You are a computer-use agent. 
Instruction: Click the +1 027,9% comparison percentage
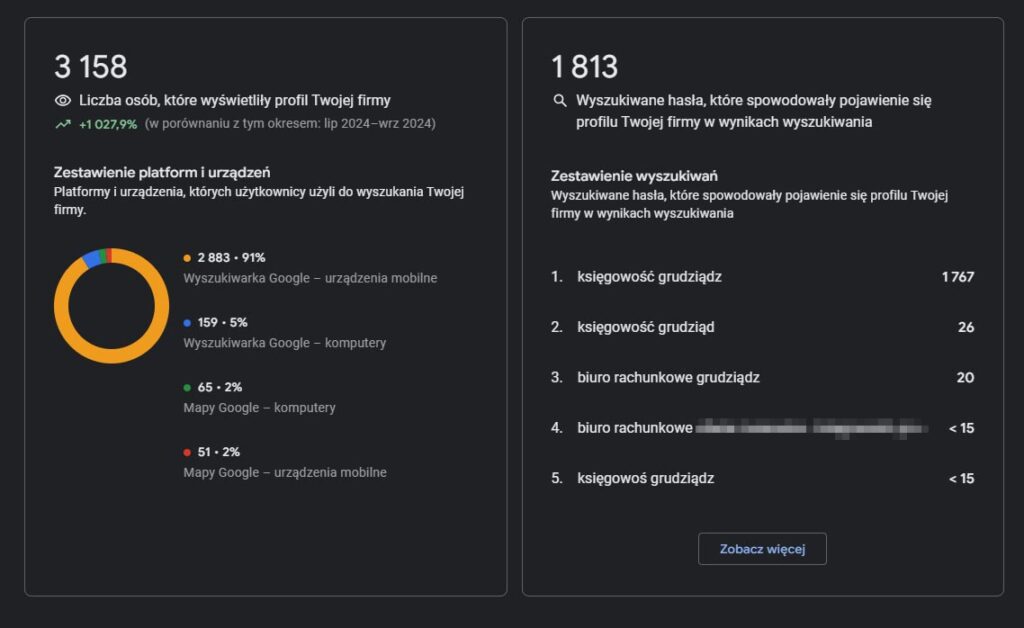pyautogui.click(x=106, y=124)
